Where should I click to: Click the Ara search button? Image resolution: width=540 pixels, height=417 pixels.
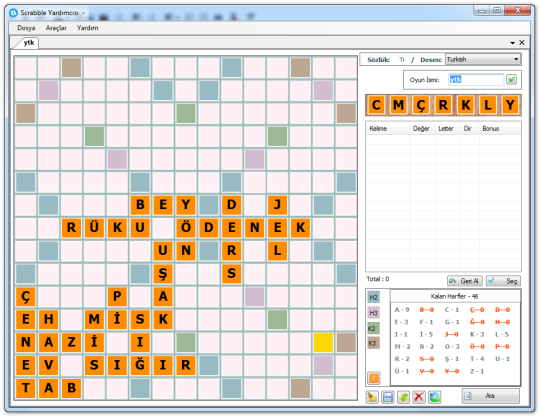tap(490, 396)
